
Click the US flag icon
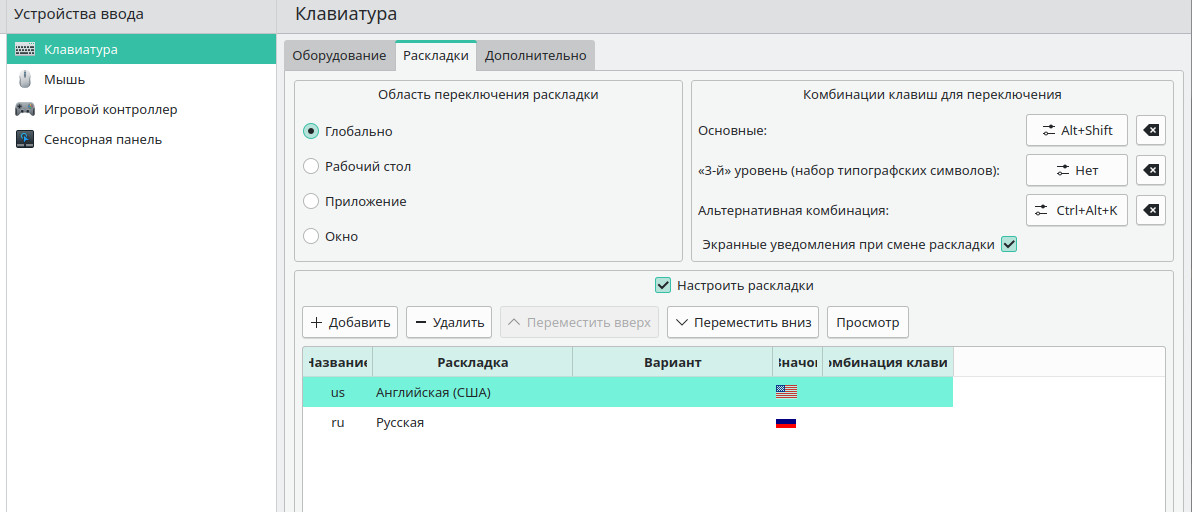pos(786,392)
